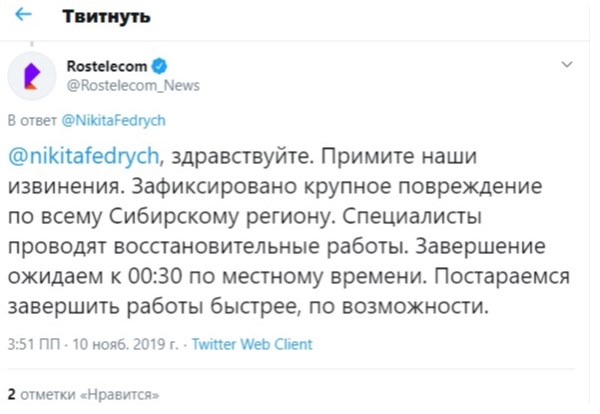The height and width of the screenshot is (414, 600).
Task: Click the В ответ label
Action: (32, 121)
